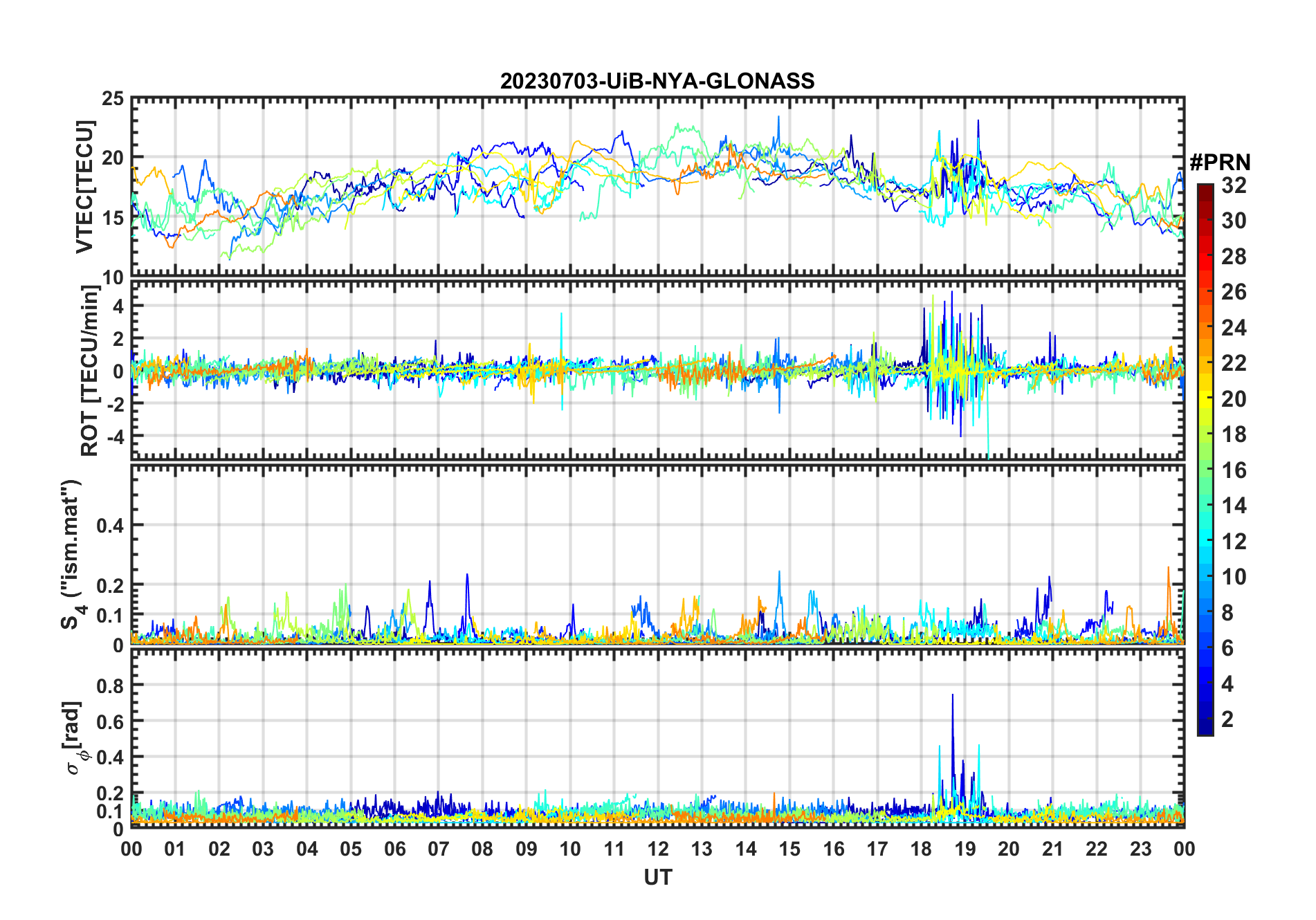Click UT axis tick label 19

click(x=965, y=849)
